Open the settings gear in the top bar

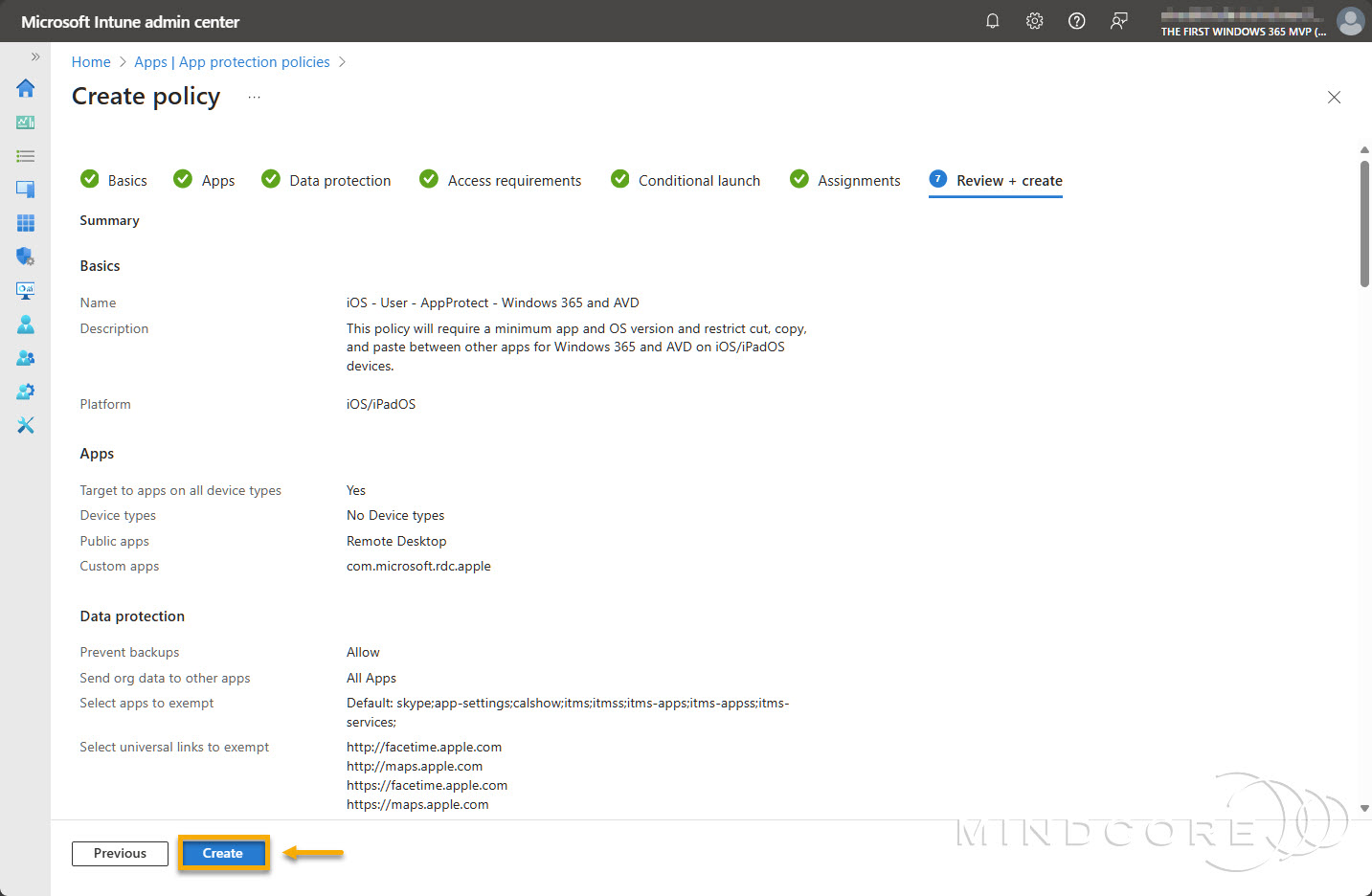tap(1034, 20)
